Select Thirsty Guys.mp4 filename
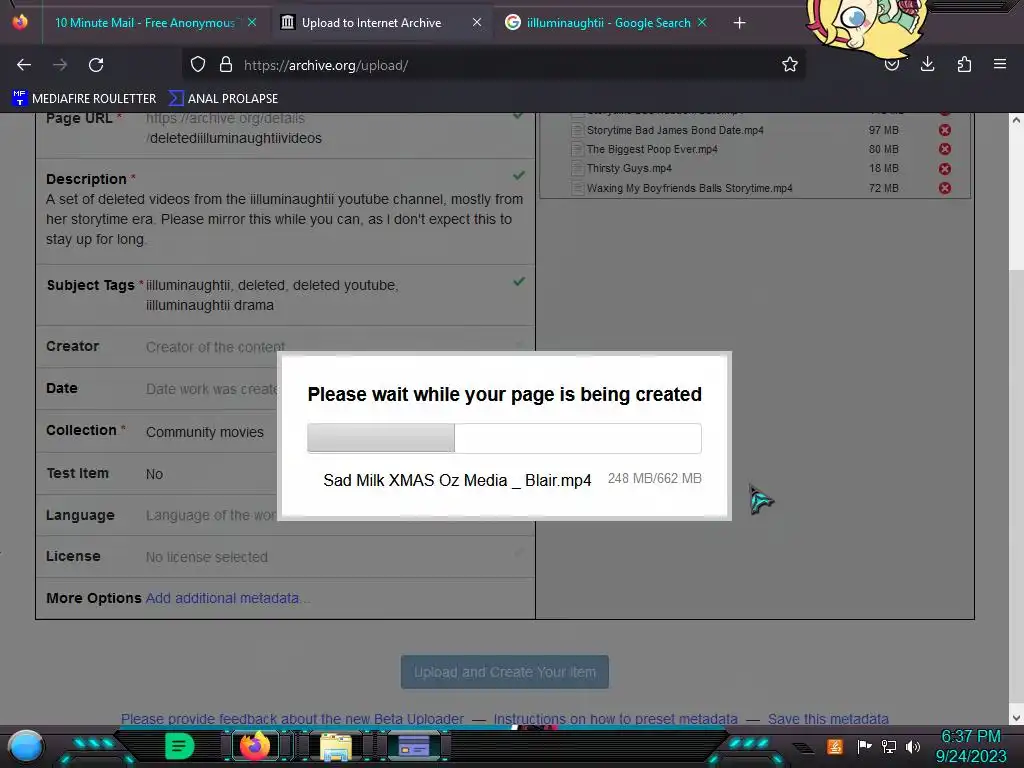Screen dimensions: 1024x768 click(629, 168)
